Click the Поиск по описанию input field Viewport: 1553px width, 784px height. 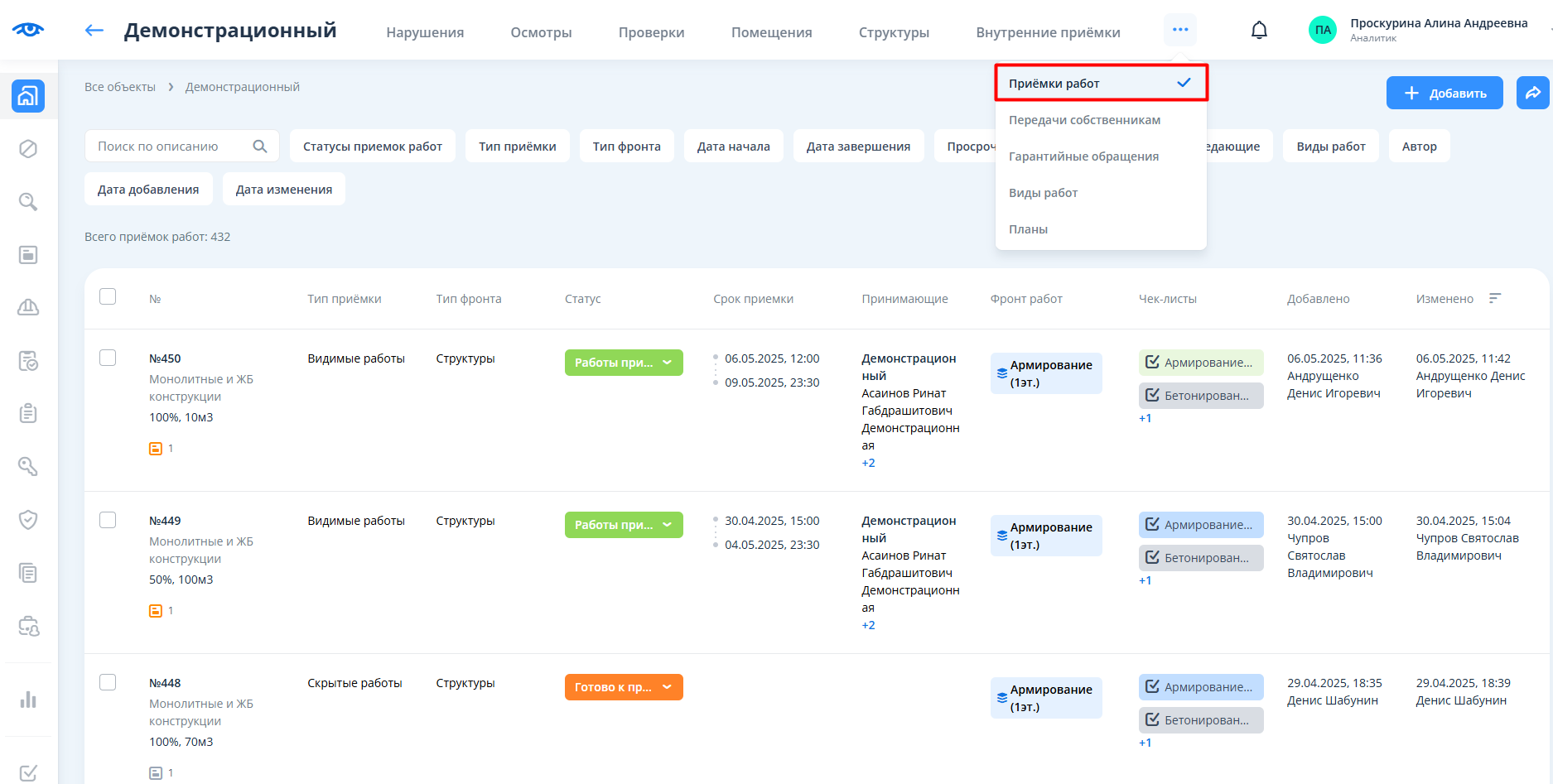170,147
